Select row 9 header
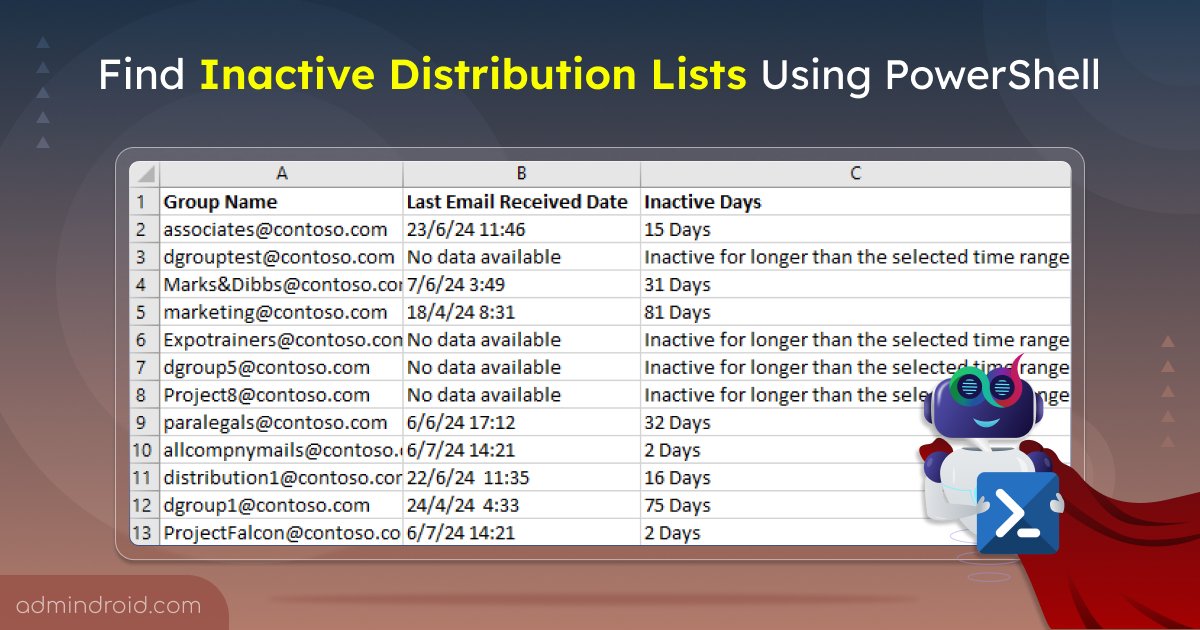Image resolution: width=1200 pixels, height=630 pixels. 144,422
